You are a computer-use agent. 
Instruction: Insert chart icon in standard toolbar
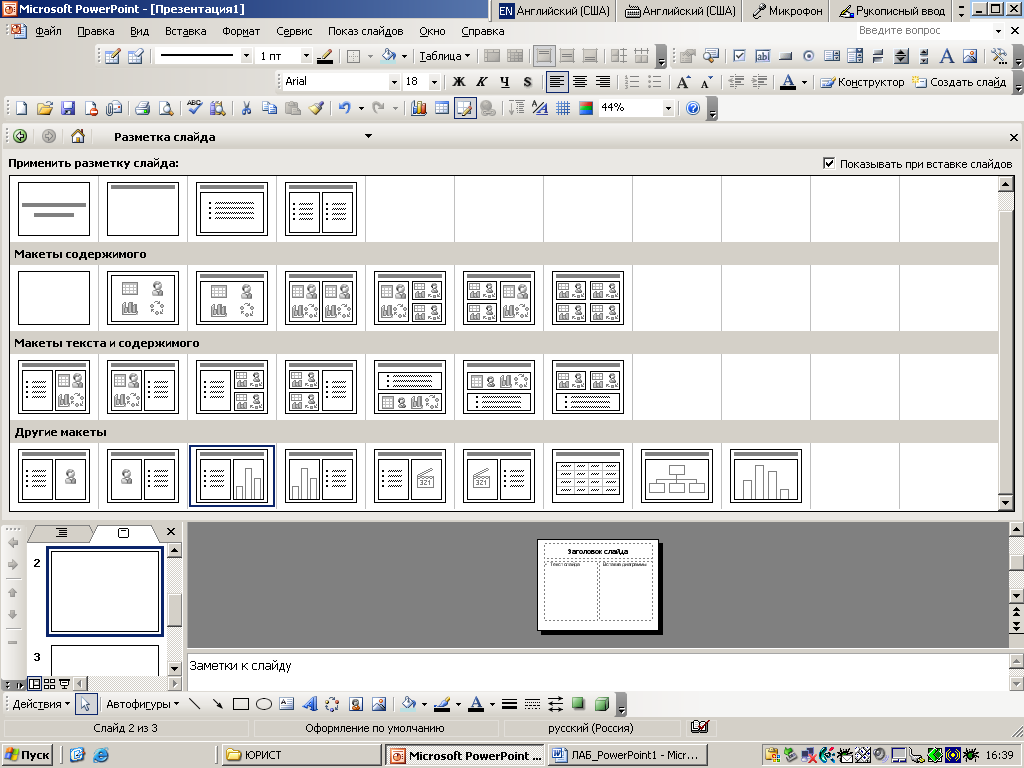pyautogui.click(x=419, y=108)
